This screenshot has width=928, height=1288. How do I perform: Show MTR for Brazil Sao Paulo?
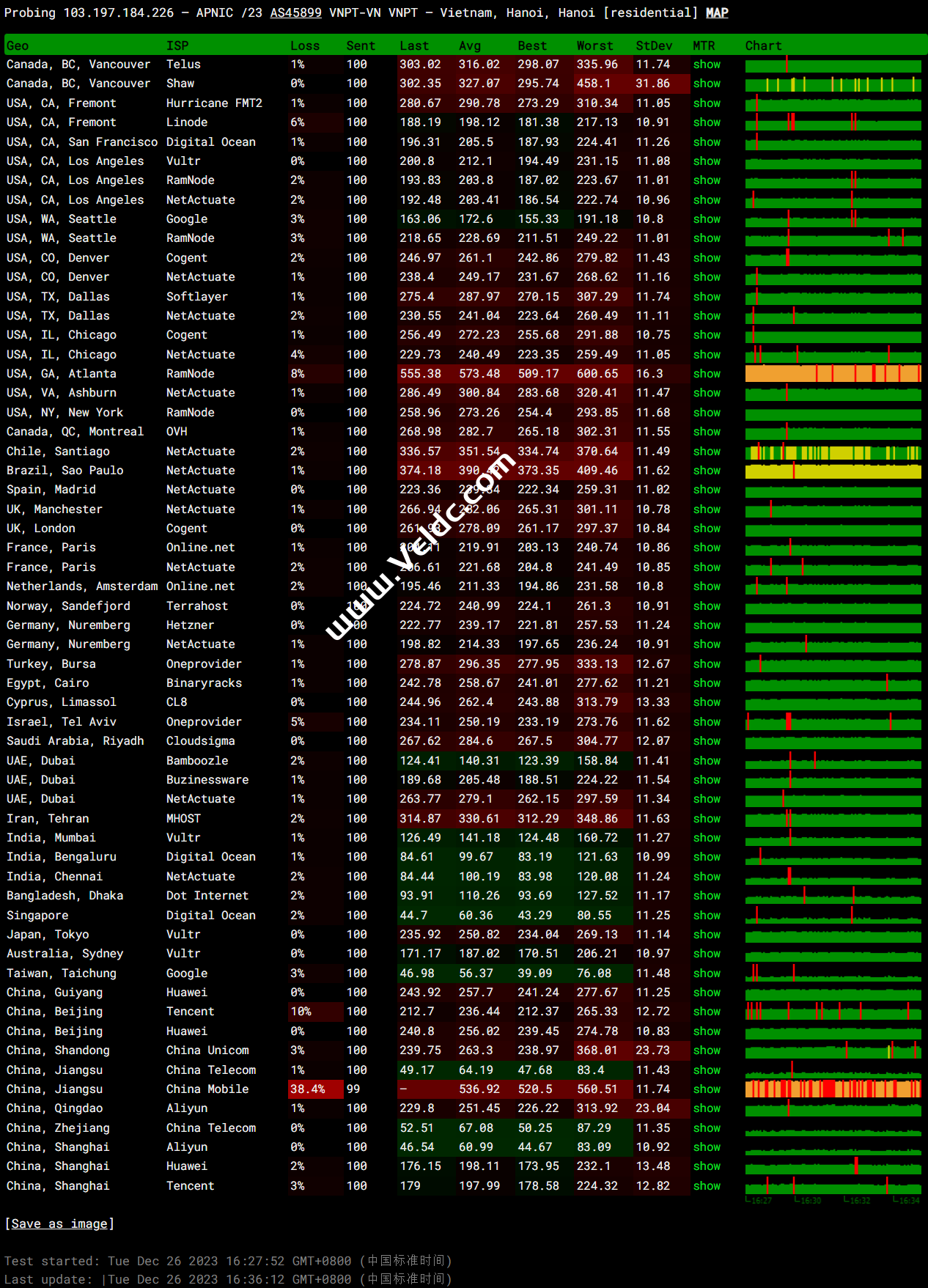pos(707,471)
